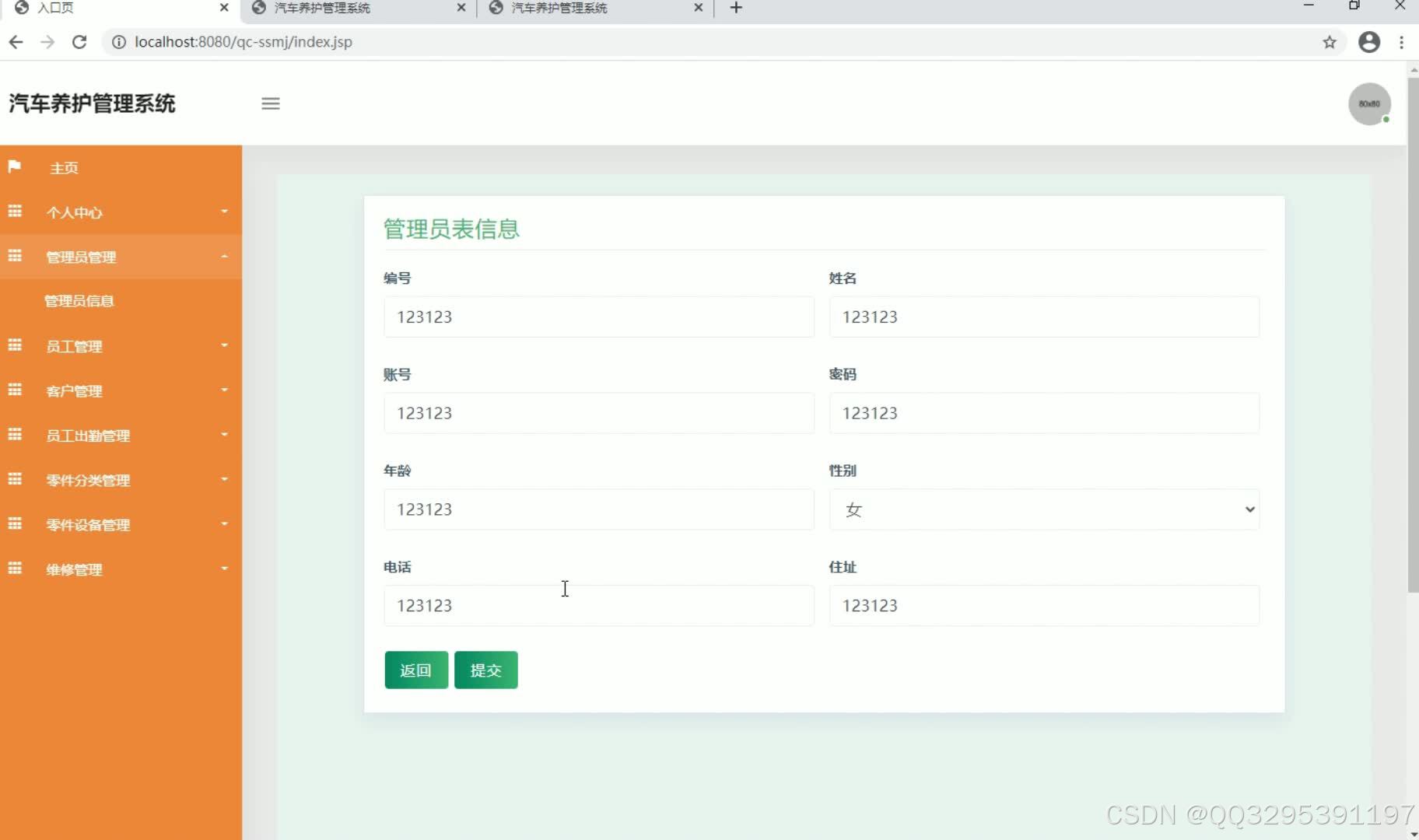Expand the 客户管理 menu arrow

coord(224,390)
